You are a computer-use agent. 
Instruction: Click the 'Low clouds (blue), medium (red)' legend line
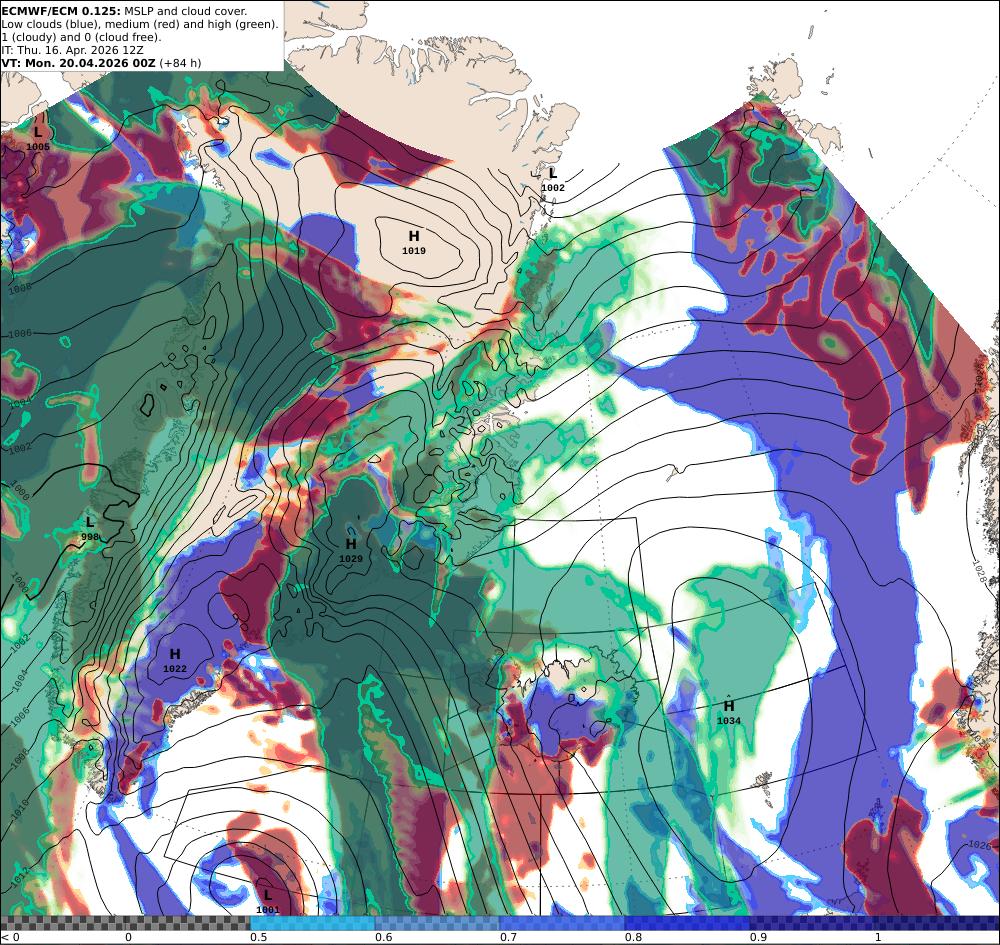coord(140,24)
